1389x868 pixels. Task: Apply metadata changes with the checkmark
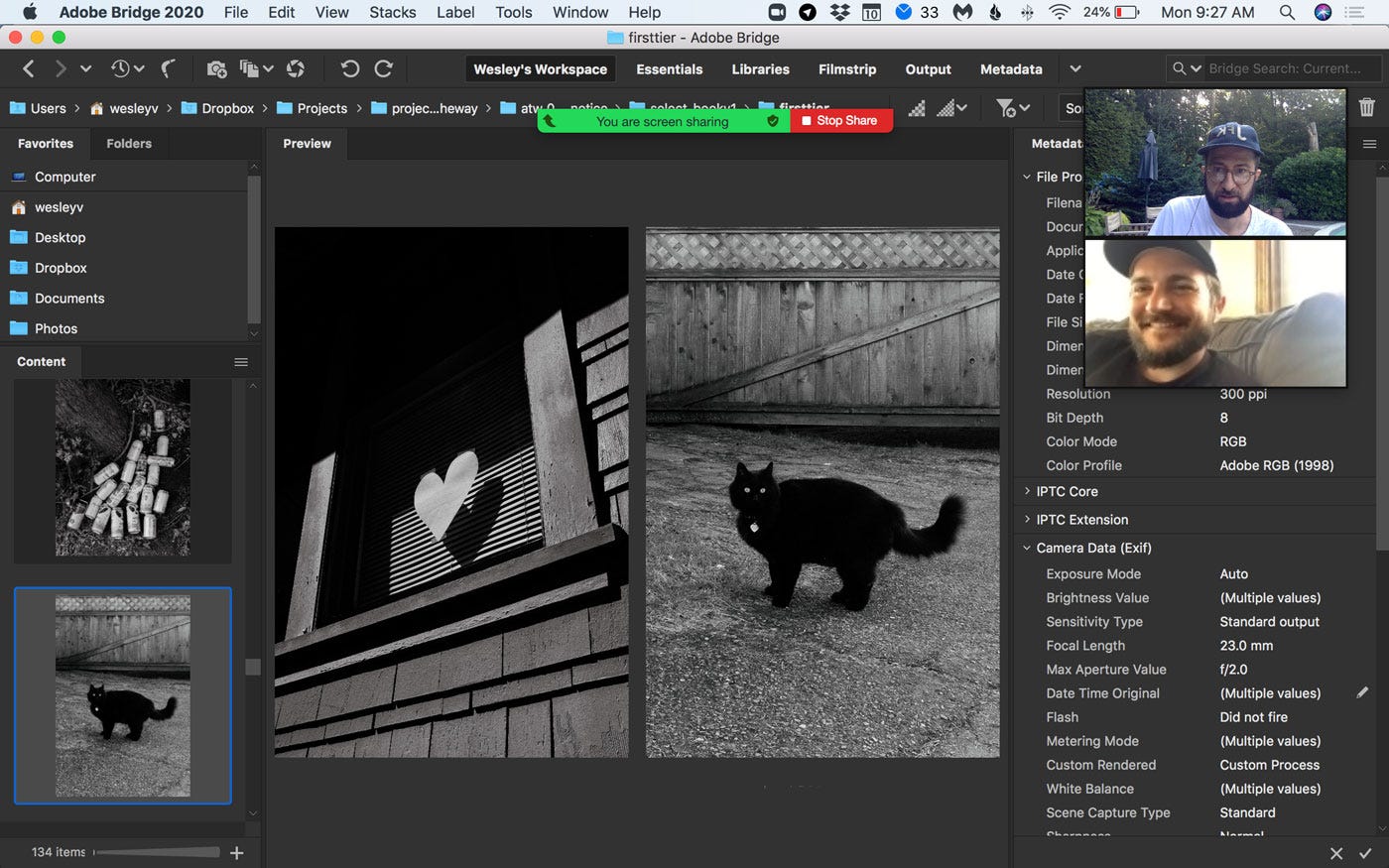1365,853
